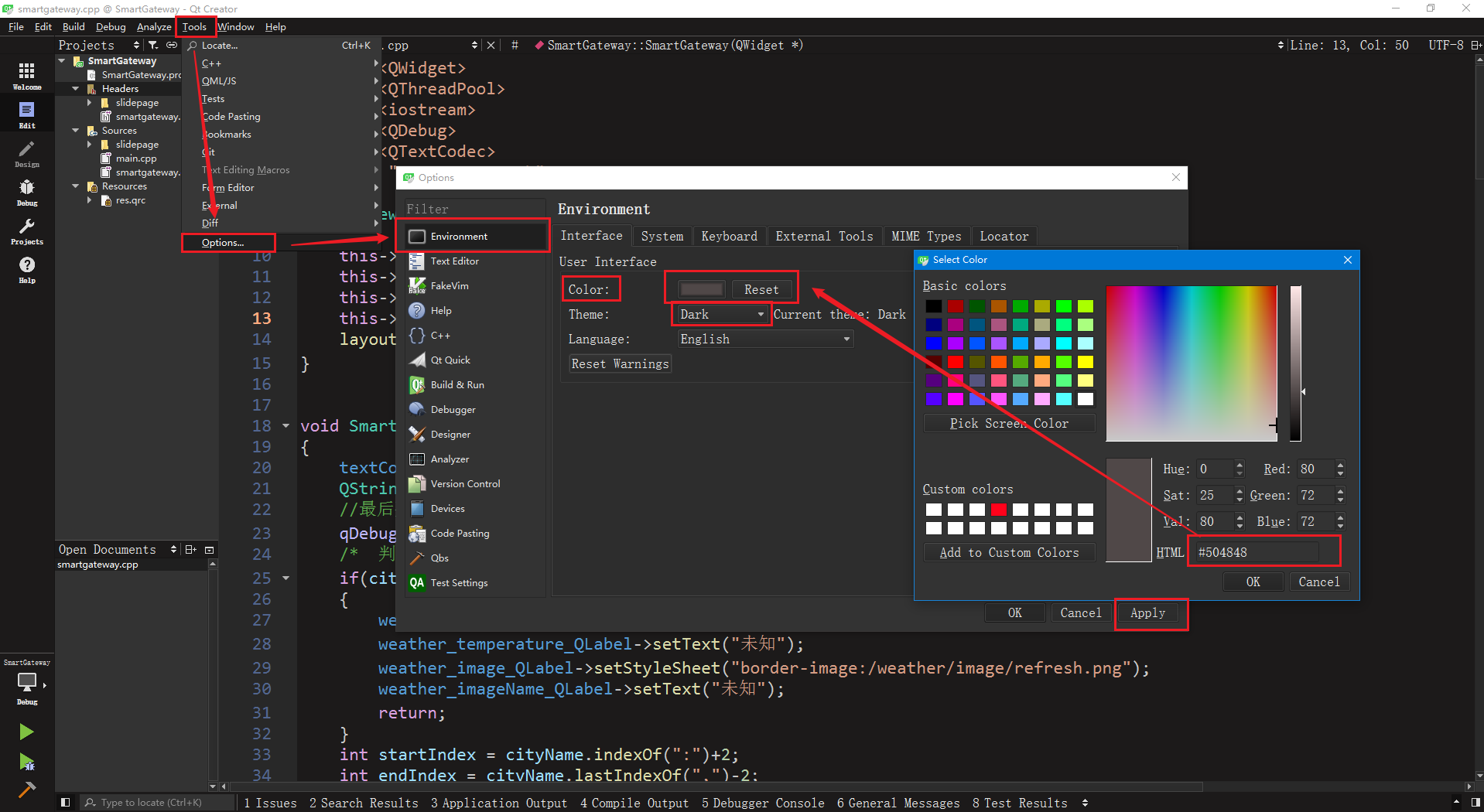Switch to the External Tools tab
Viewport: 1484px width, 812px height.
tap(824, 236)
